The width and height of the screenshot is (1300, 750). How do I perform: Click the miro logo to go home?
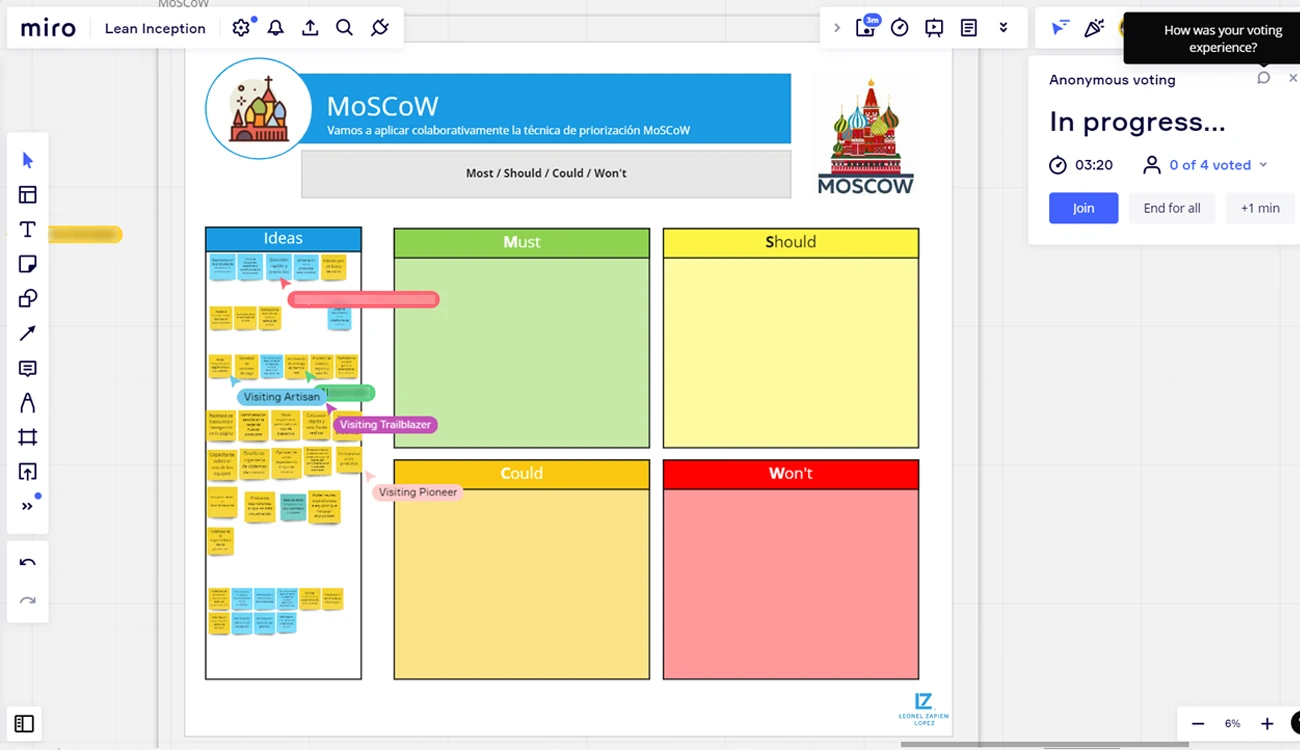tap(48, 28)
